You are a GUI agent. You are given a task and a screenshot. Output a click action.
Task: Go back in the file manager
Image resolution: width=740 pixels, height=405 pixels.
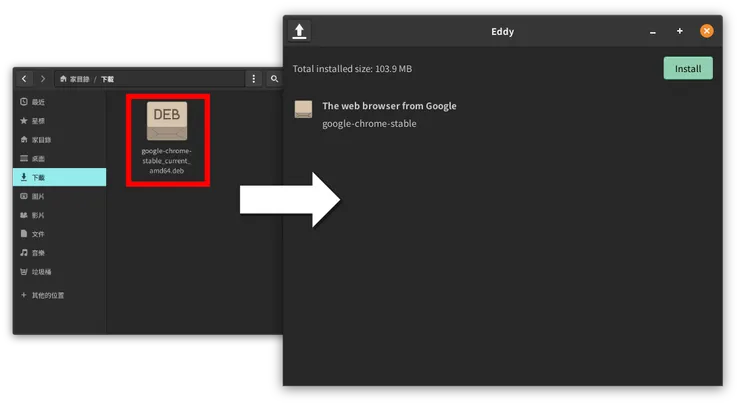point(25,79)
